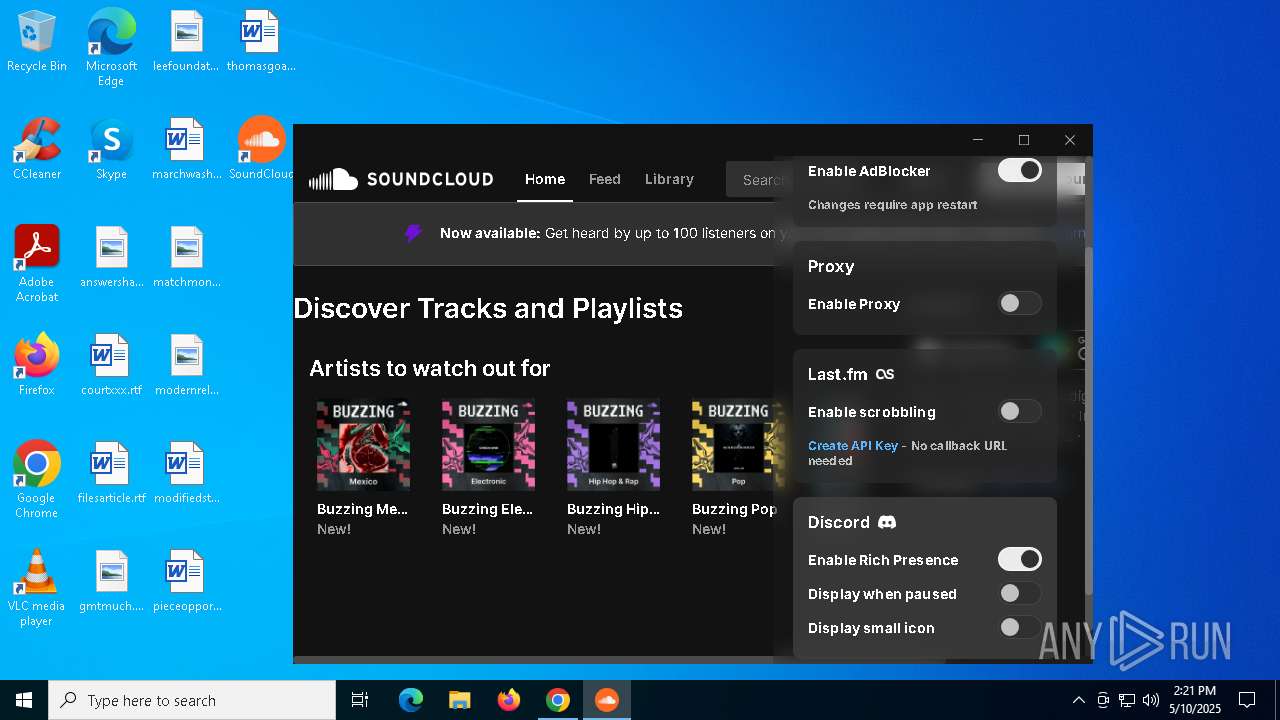
Task: Launch Chrome from the taskbar
Action: [558, 700]
